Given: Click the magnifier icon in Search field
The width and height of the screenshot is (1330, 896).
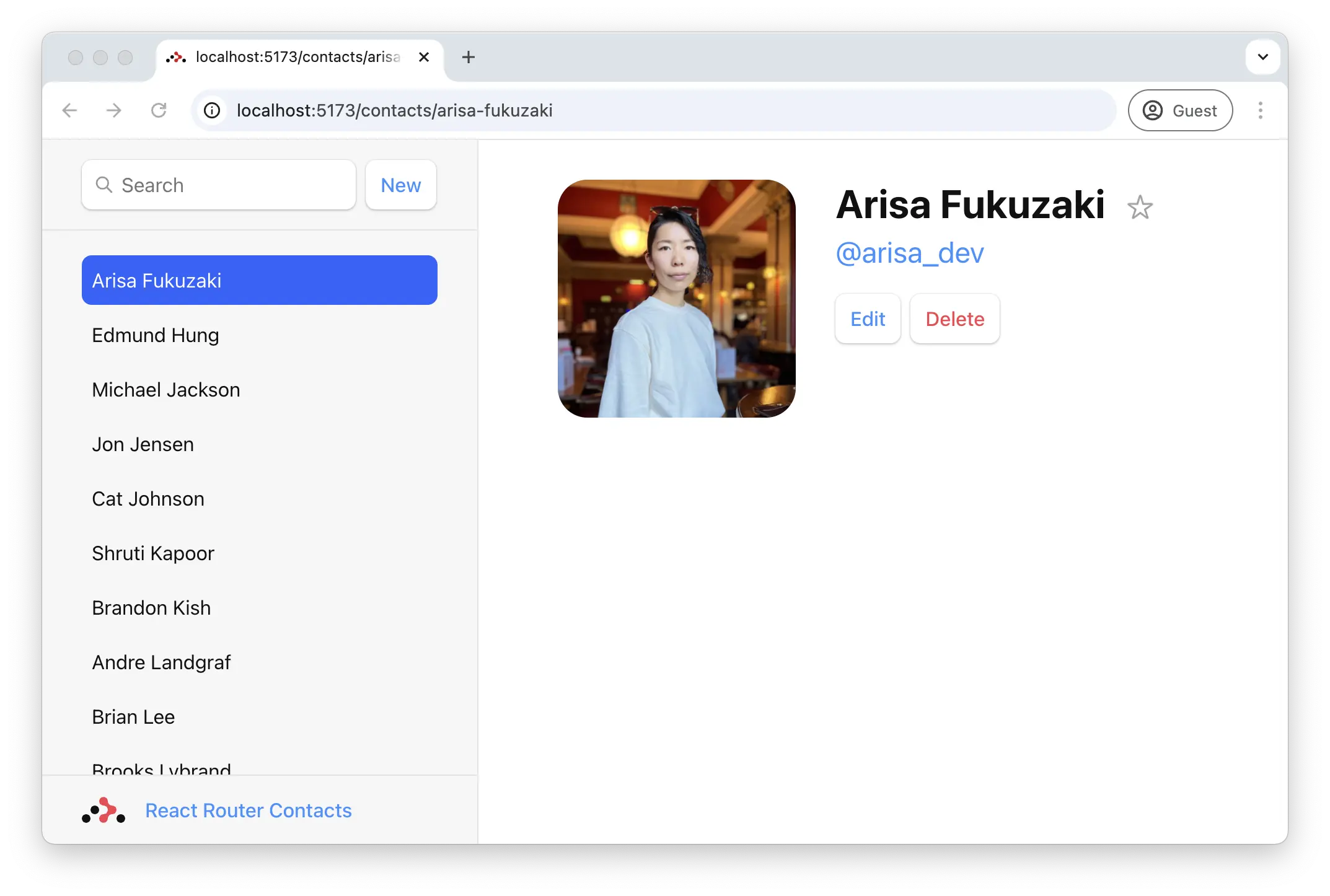Looking at the screenshot, I should [103, 185].
